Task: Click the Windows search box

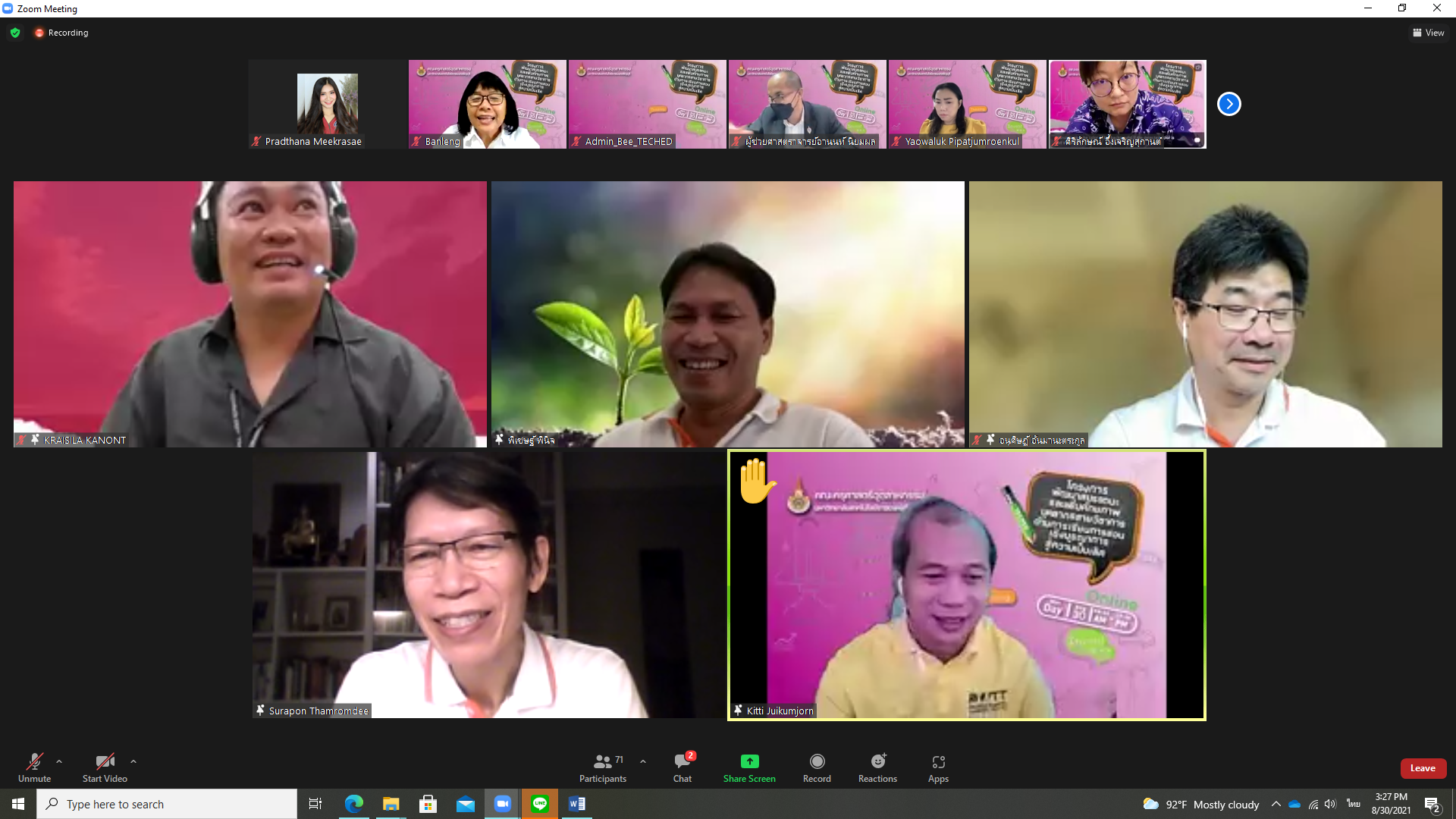Action: coord(167,804)
